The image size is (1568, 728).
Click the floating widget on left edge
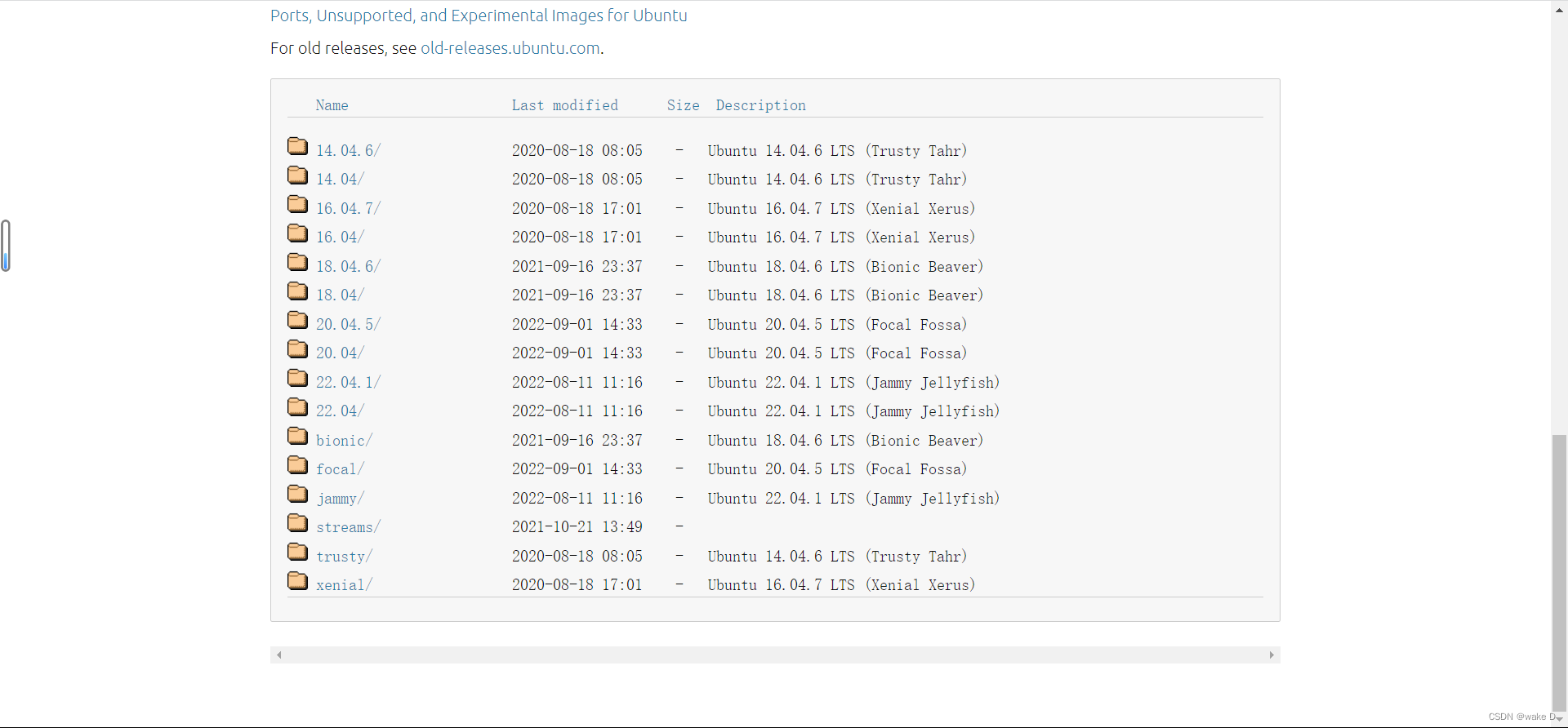(x=6, y=246)
